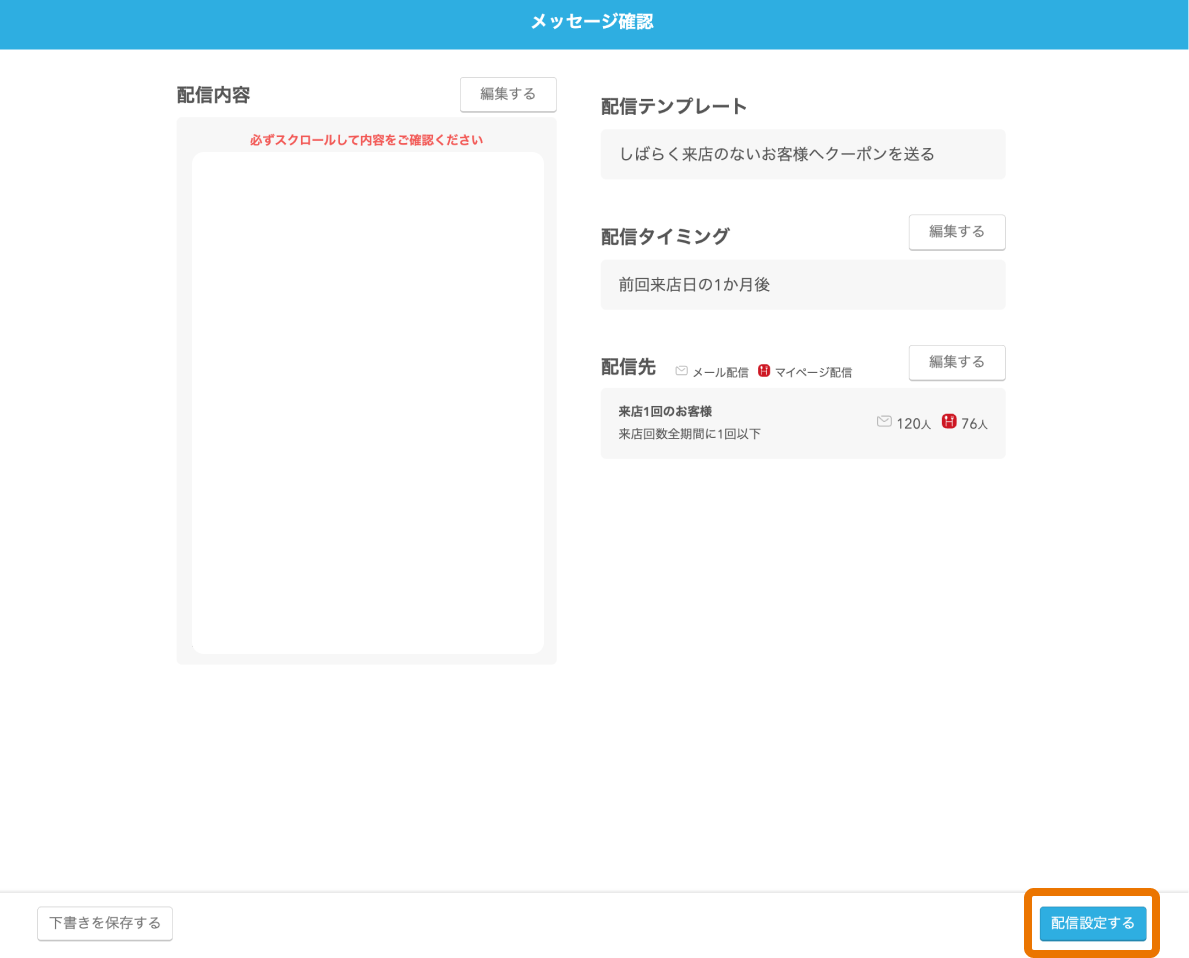Click the red icon beside マイページ配信 legend
1189x958 pixels.
click(764, 371)
